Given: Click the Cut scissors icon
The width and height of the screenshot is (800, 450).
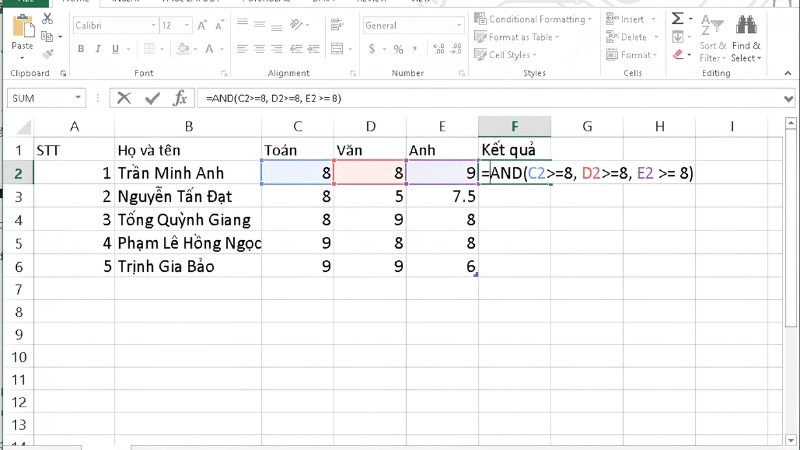Looking at the screenshot, I should pyautogui.click(x=47, y=19).
